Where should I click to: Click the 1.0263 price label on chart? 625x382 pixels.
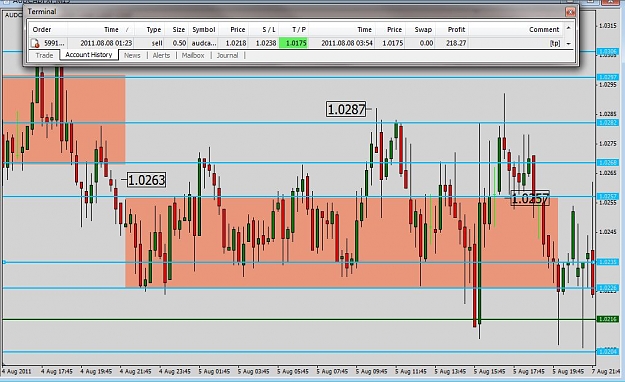pos(146,180)
